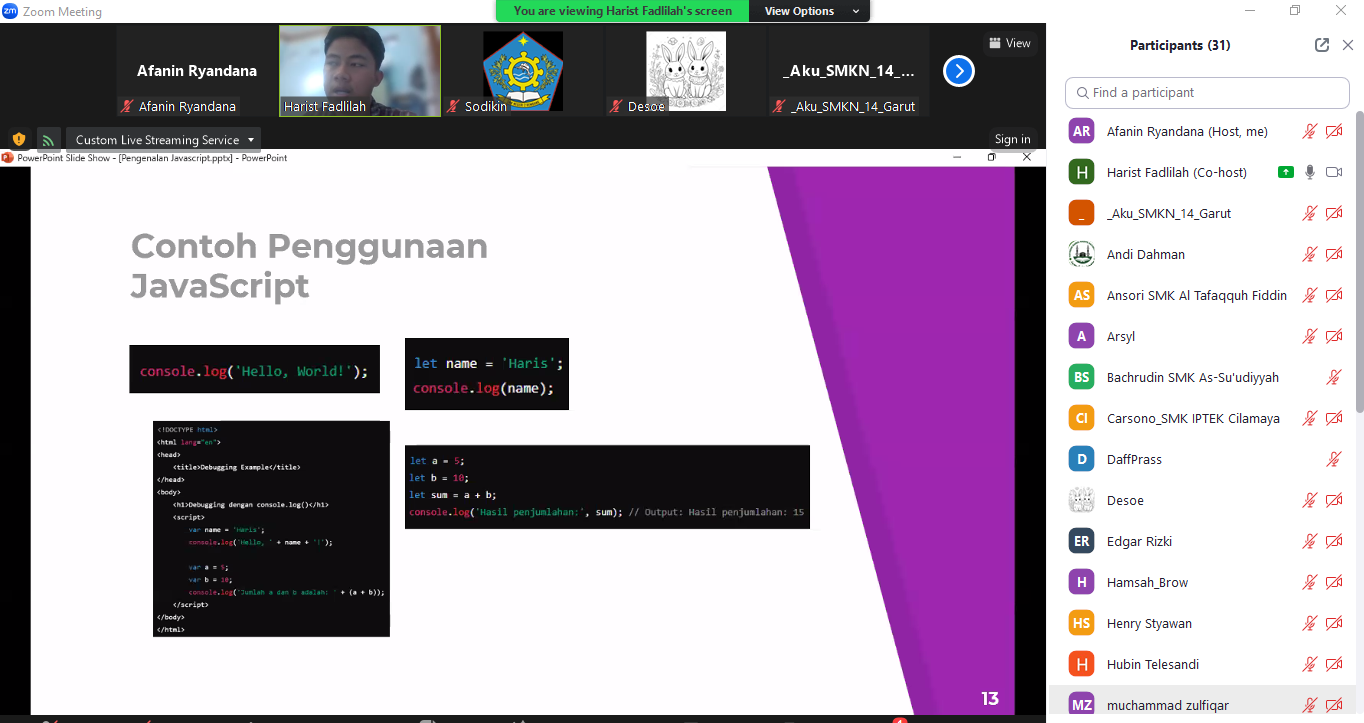This screenshot has width=1364, height=723.
Task: Select Harist Fadlilah's video thumbnail
Action: 360,71
